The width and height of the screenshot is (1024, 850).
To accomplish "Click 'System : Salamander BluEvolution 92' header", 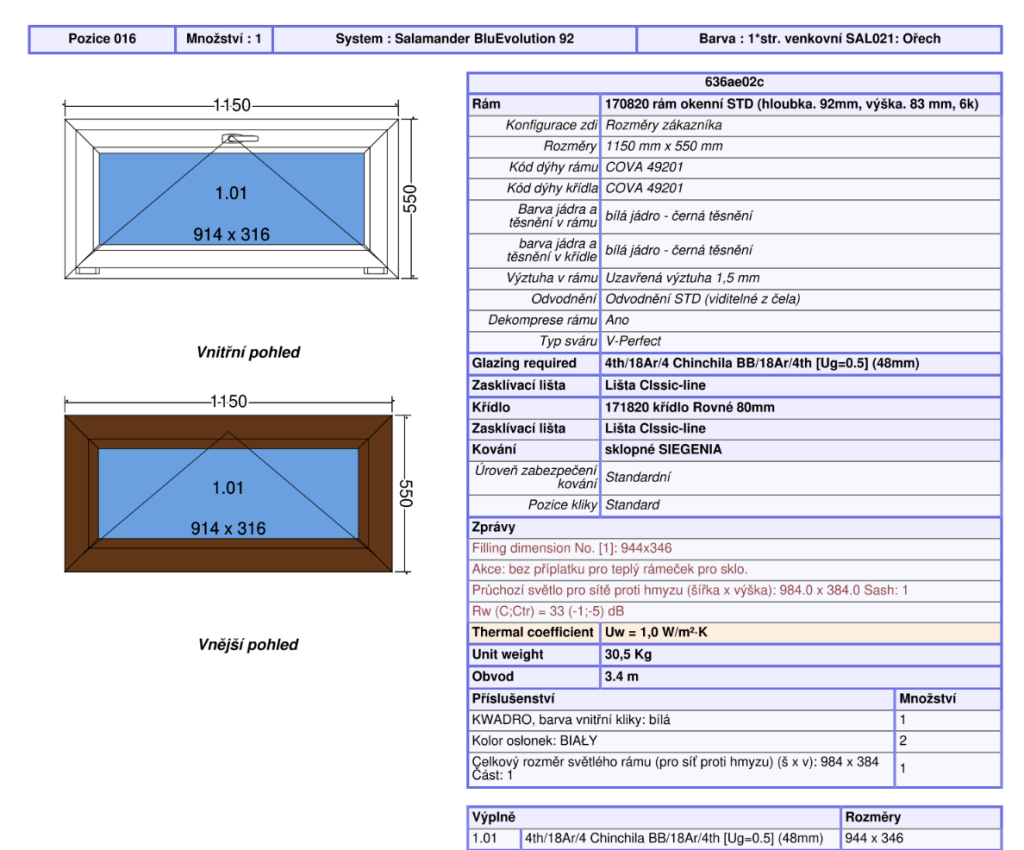I will click(455, 39).
